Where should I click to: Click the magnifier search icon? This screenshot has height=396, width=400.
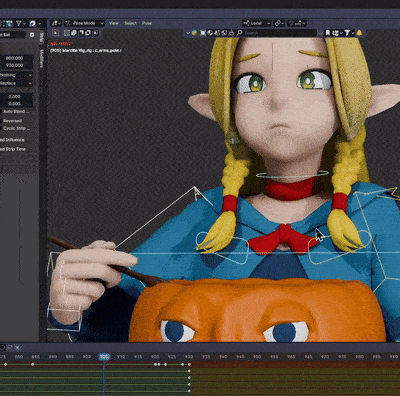239,33
